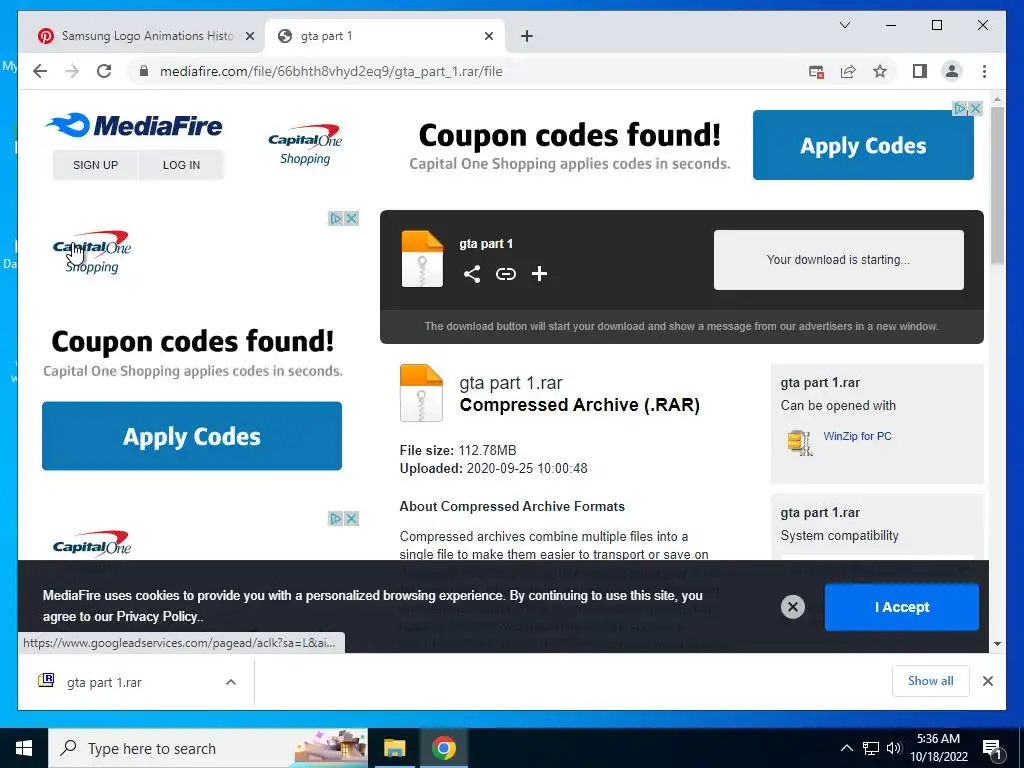Copy link icon beside share icon

click(x=505, y=274)
